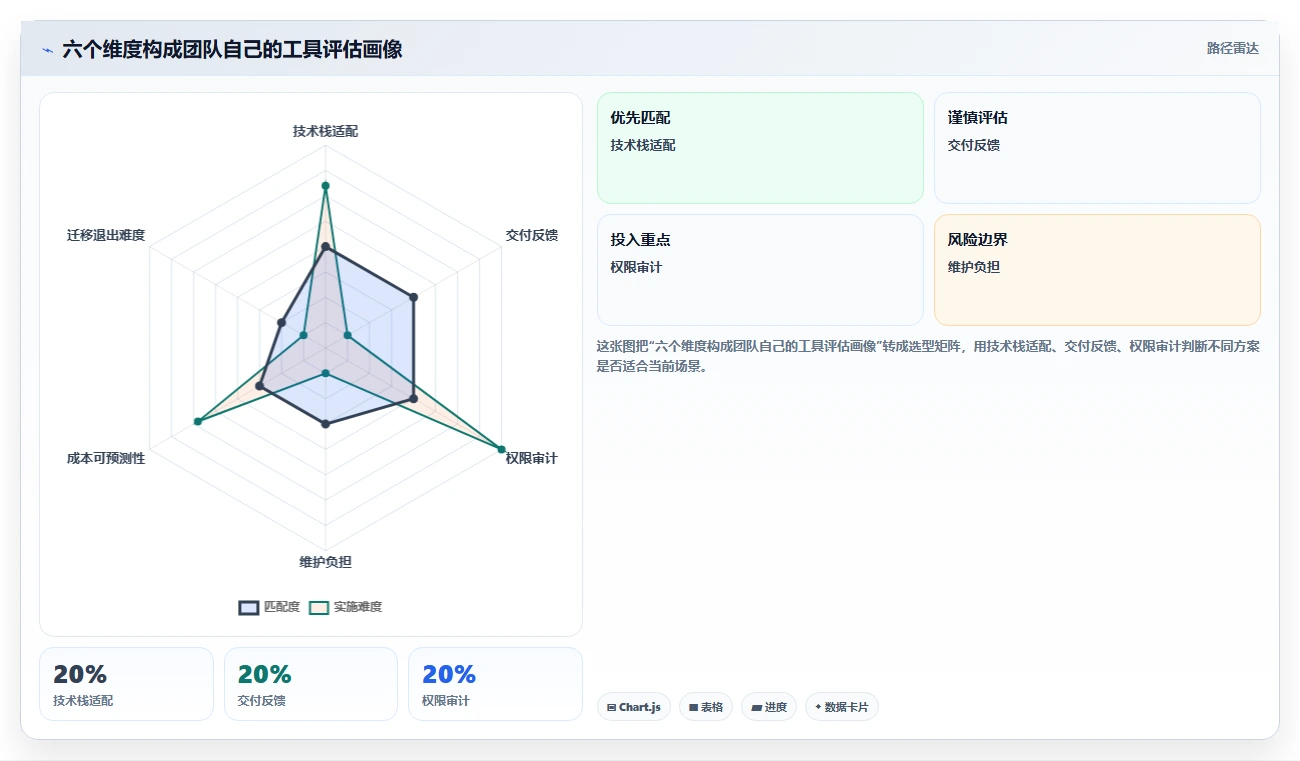
Task: Click the green 实施难度 point at 成本可预测性
Action: pyautogui.click(x=198, y=421)
